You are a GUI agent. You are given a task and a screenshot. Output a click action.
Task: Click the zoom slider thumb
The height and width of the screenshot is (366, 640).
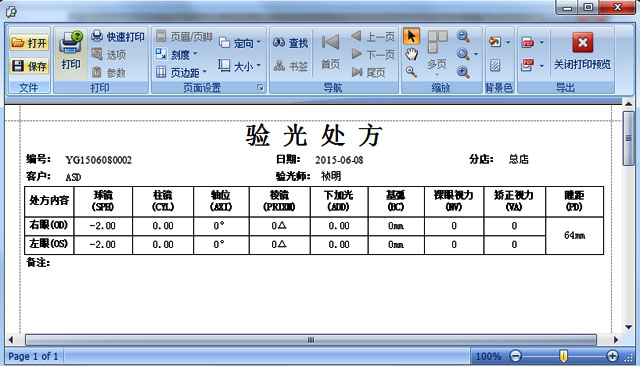(563, 356)
